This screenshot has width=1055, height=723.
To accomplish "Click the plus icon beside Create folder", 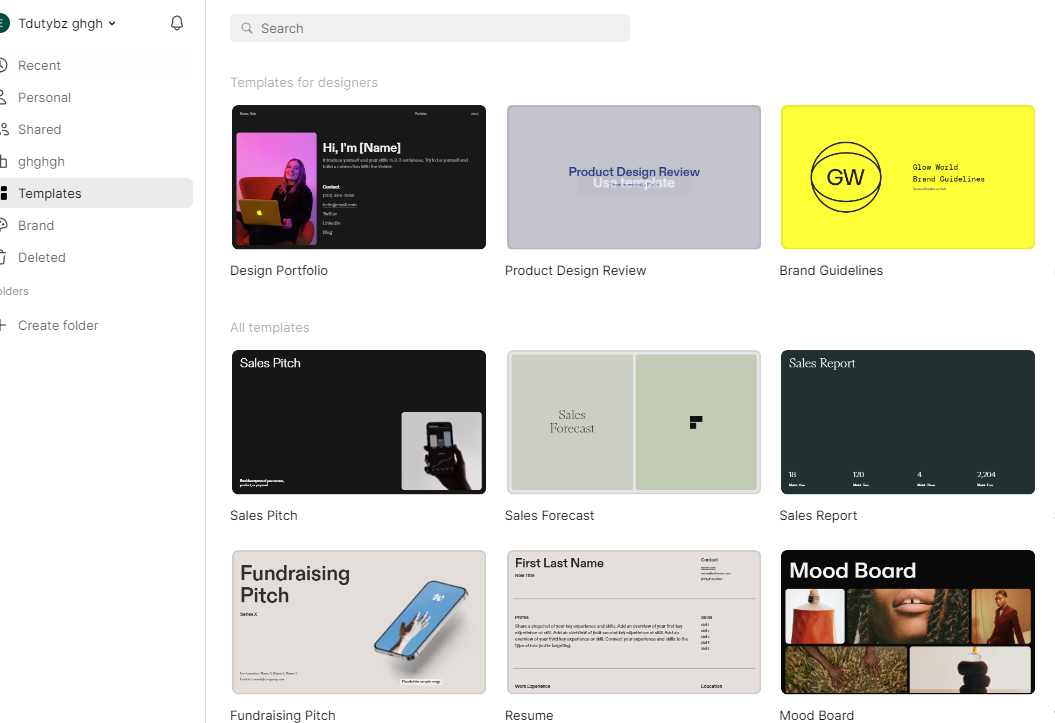I will [3, 325].
